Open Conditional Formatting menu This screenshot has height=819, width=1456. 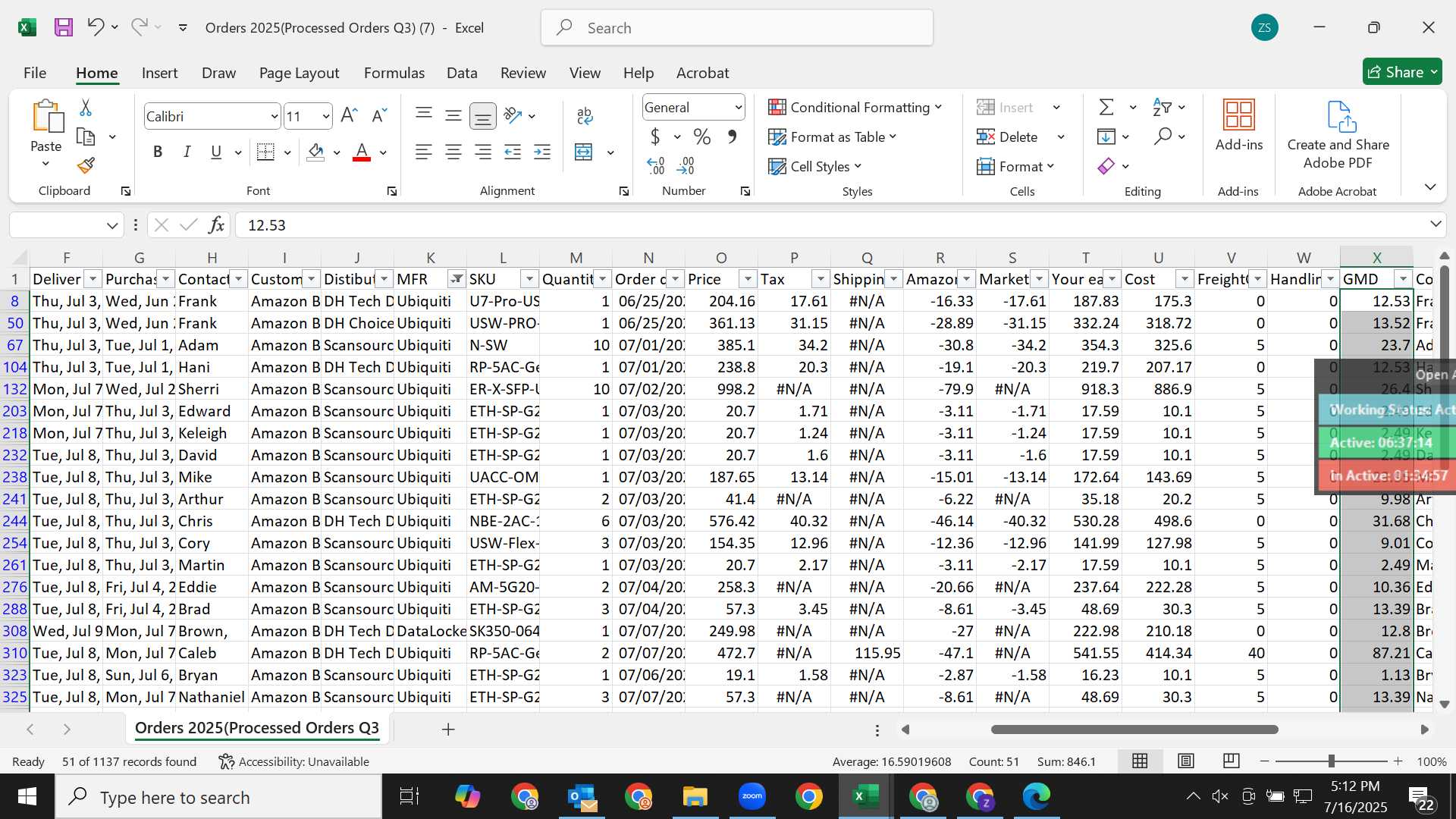coord(855,107)
